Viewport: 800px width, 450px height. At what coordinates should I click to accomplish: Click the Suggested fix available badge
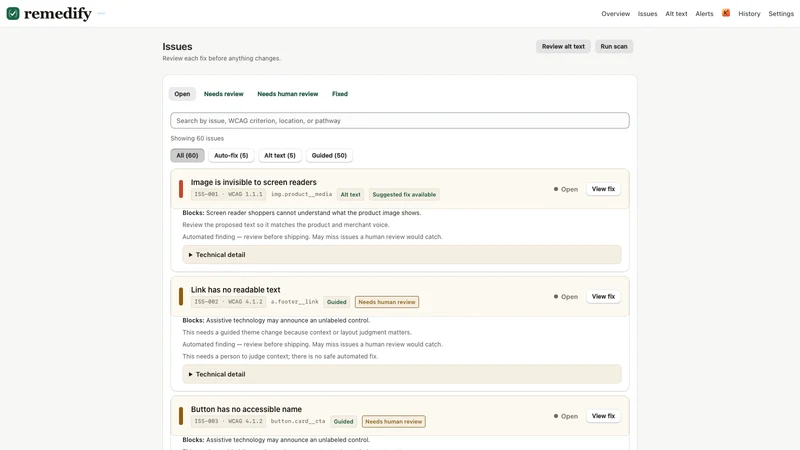[x=404, y=194]
